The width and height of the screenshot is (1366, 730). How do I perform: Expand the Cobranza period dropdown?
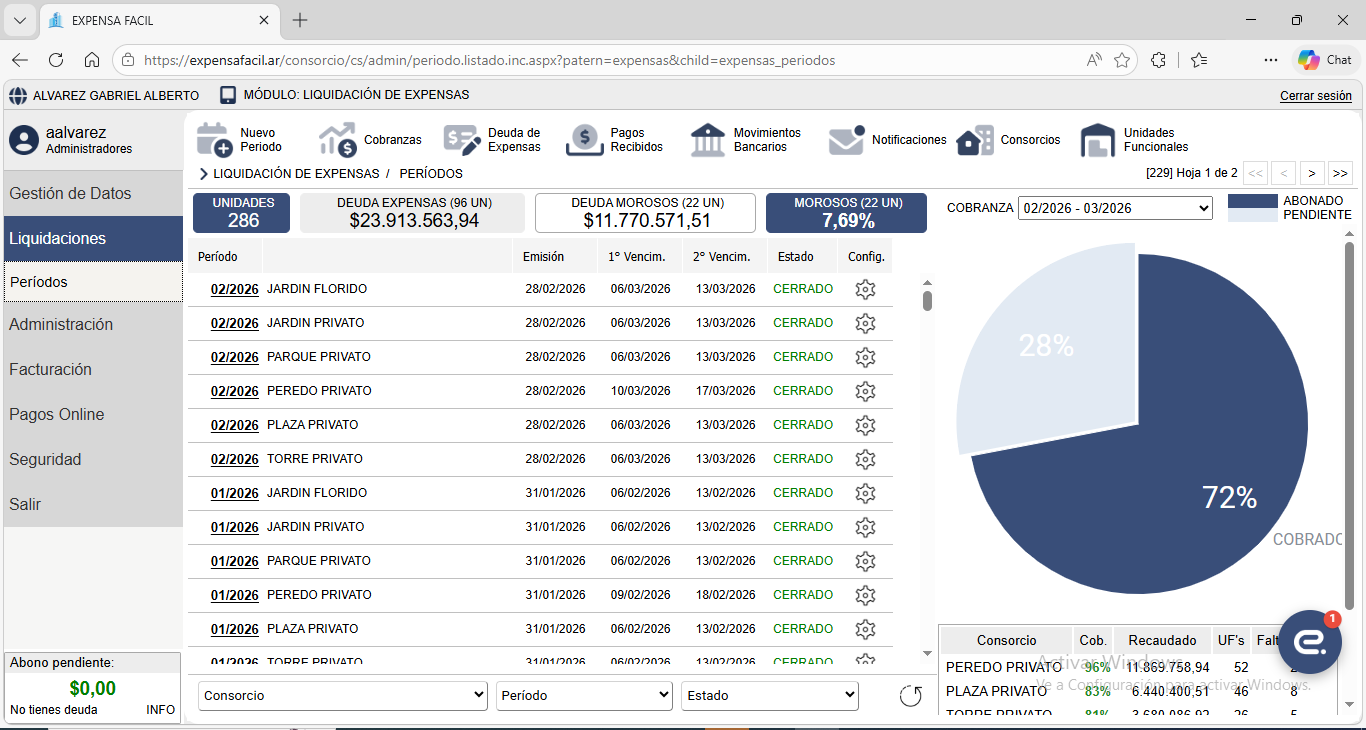point(1115,208)
